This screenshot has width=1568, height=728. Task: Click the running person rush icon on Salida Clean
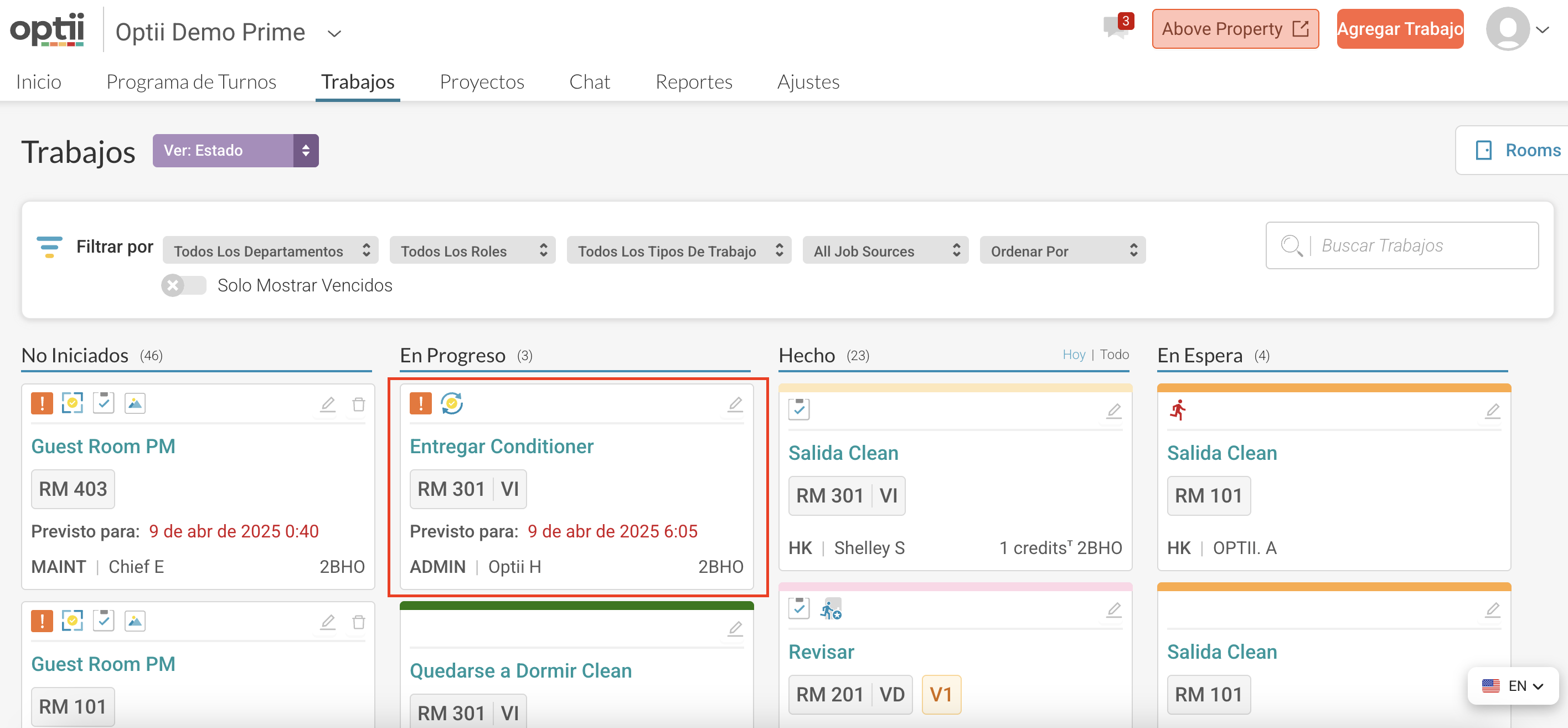point(1178,410)
